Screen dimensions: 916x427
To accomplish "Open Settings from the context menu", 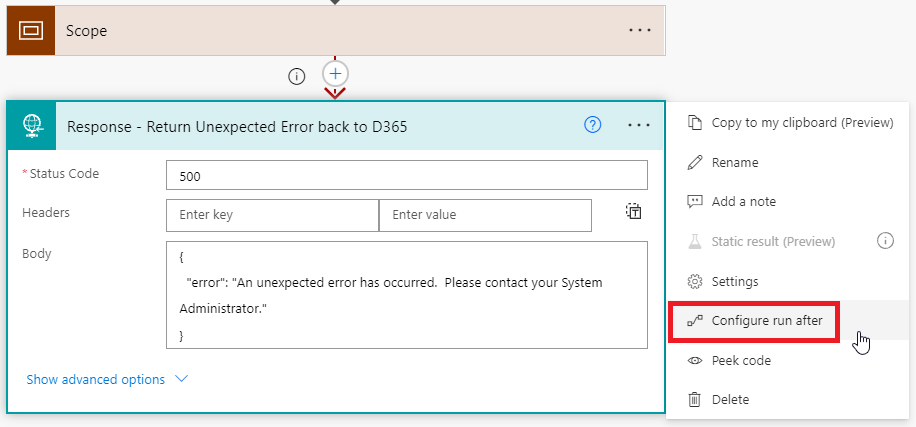I will click(x=734, y=281).
